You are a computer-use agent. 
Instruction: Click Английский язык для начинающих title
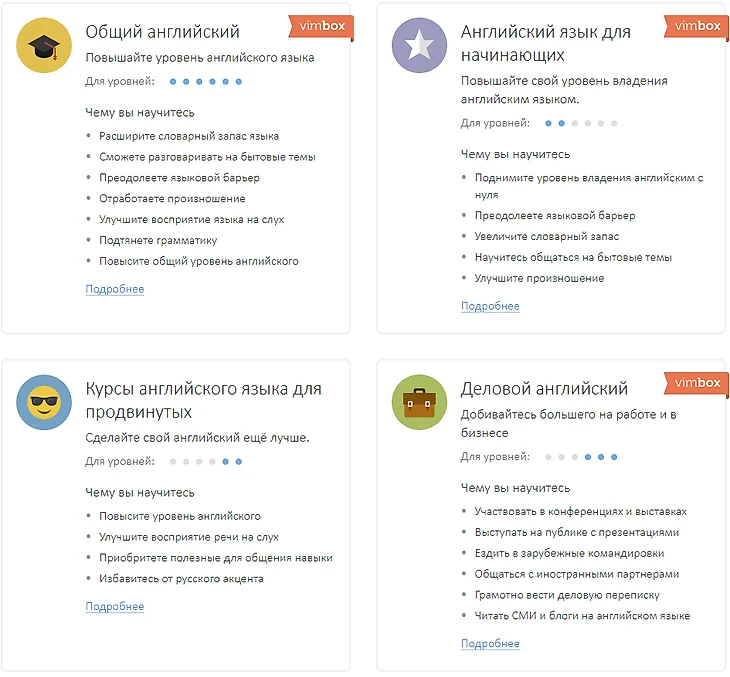tap(545, 43)
